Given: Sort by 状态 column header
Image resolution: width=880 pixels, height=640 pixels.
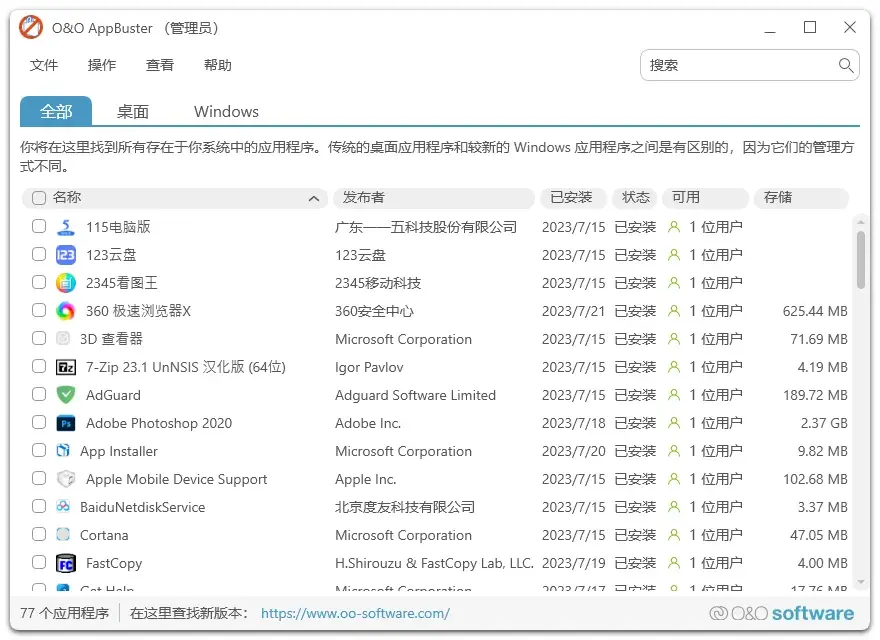Looking at the screenshot, I should click(635, 198).
